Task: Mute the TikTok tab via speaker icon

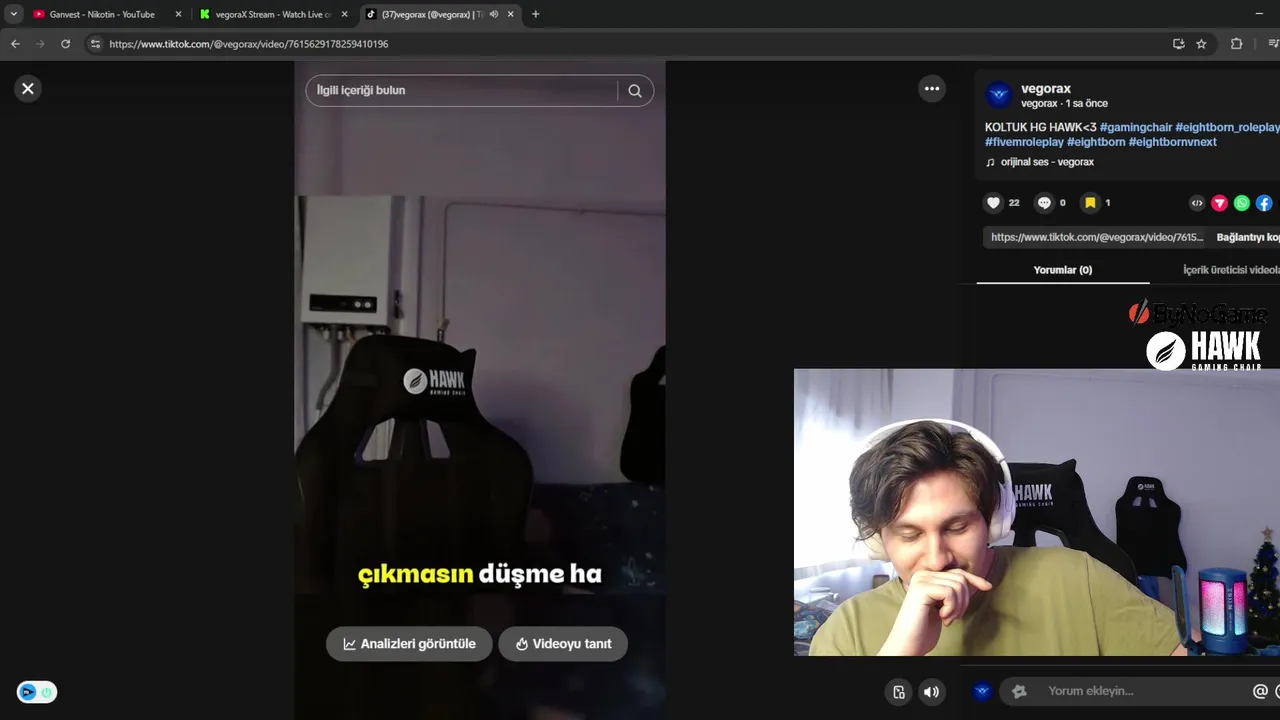Action: tap(494, 15)
